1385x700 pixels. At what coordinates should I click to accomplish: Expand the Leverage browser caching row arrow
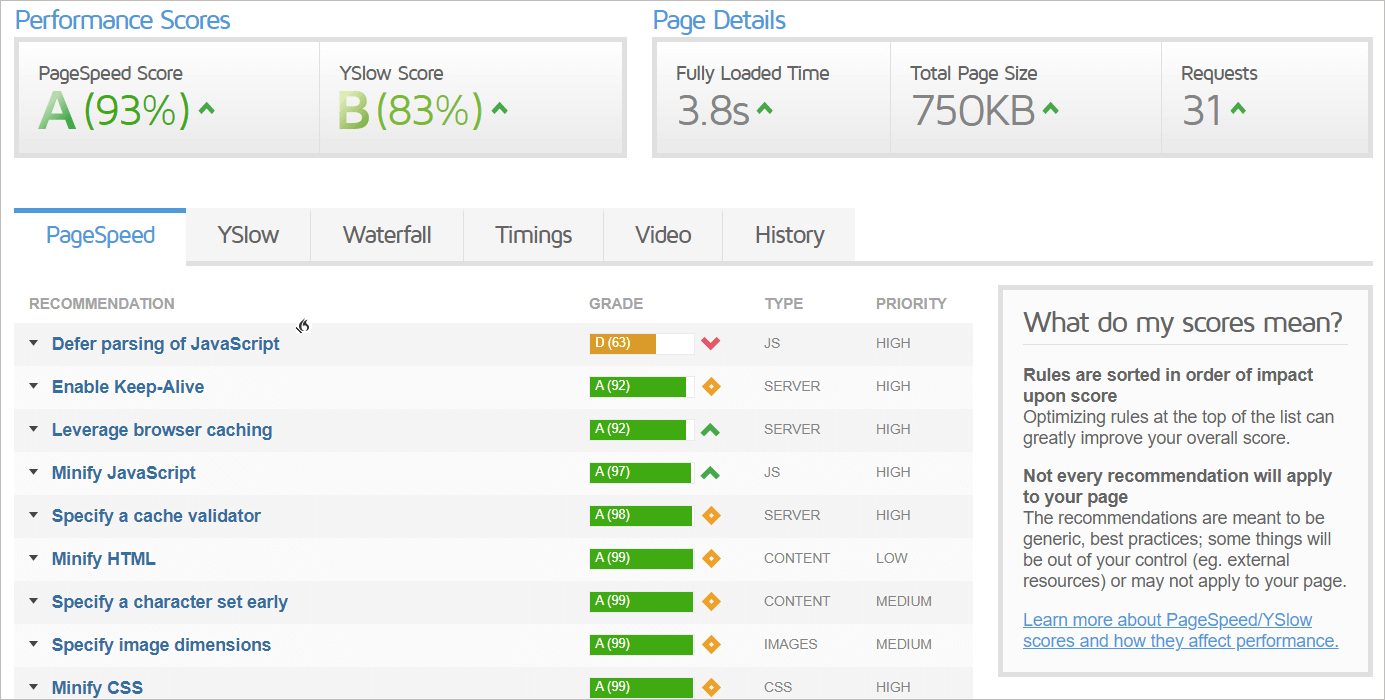33,429
